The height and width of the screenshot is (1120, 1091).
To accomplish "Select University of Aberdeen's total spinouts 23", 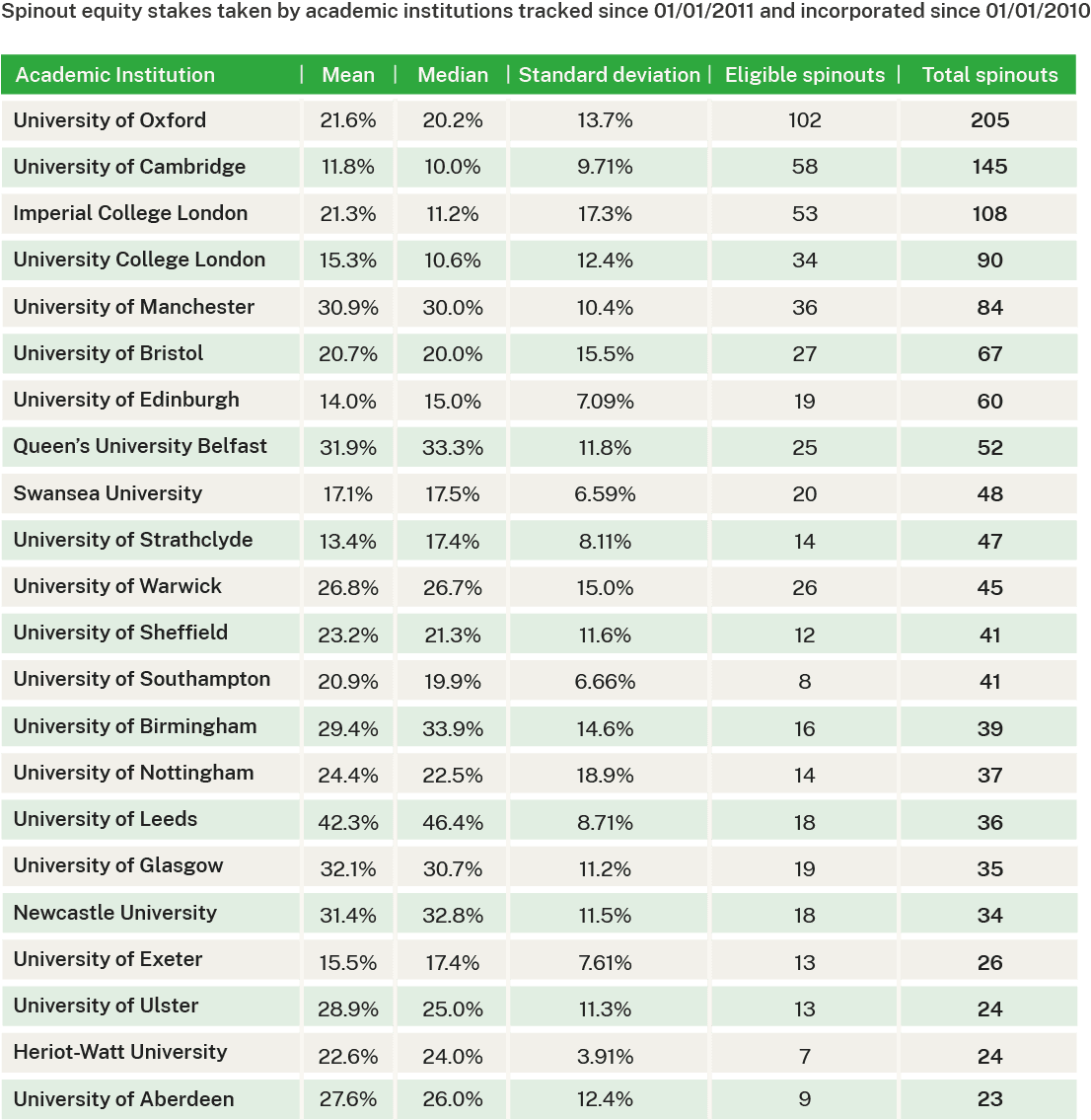I will (x=989, y=1098).
